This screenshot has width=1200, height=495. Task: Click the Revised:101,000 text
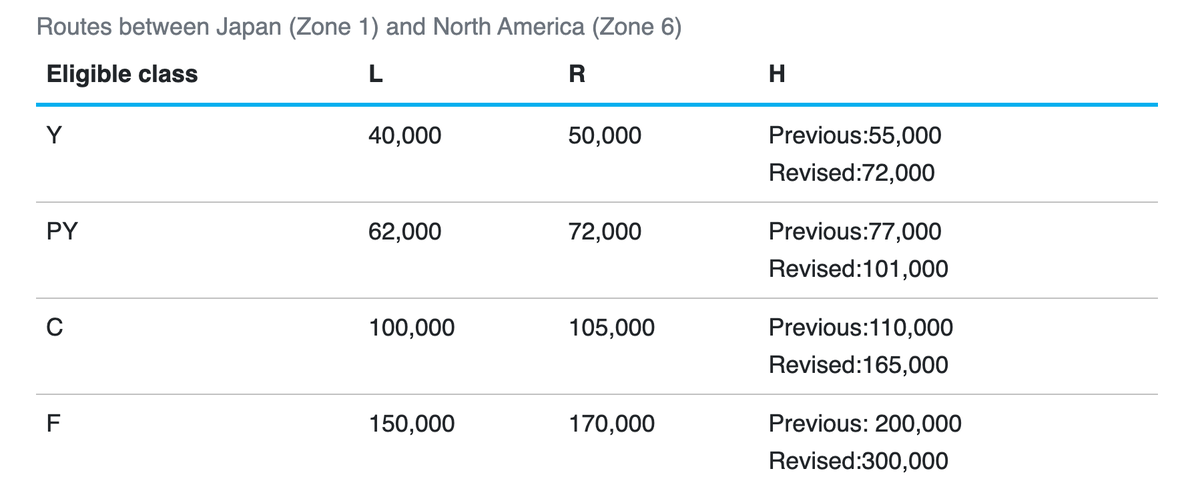point(858,269)
